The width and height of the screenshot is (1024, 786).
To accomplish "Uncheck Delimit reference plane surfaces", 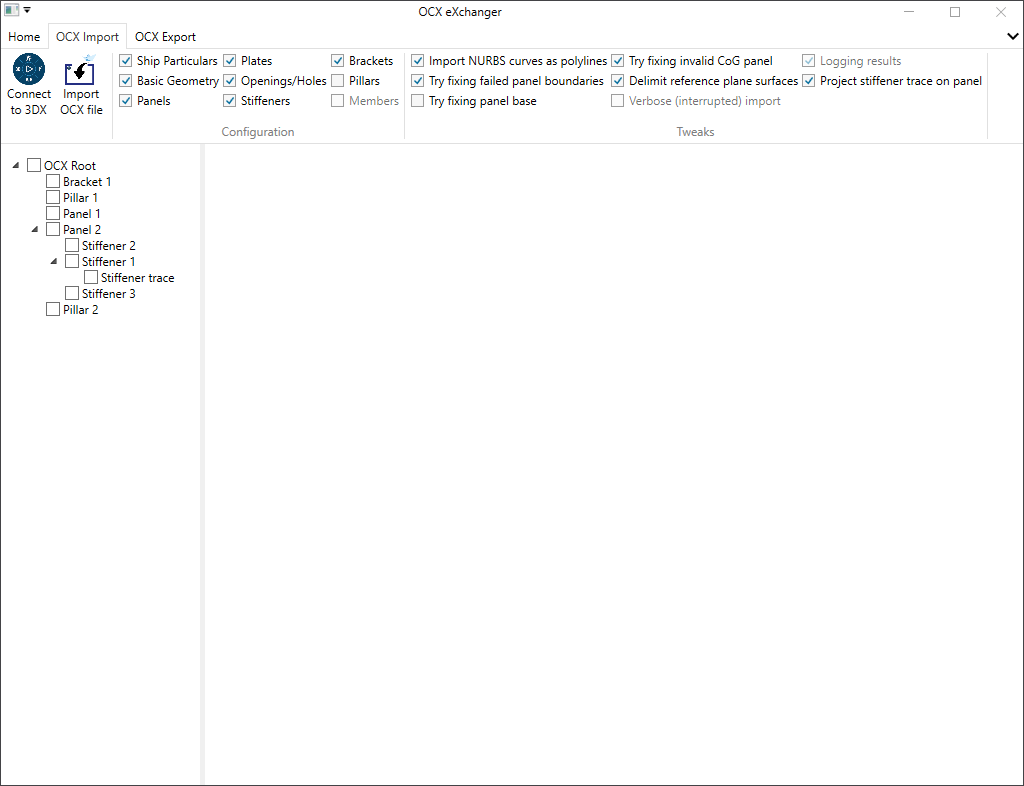I will click(618, 81).
